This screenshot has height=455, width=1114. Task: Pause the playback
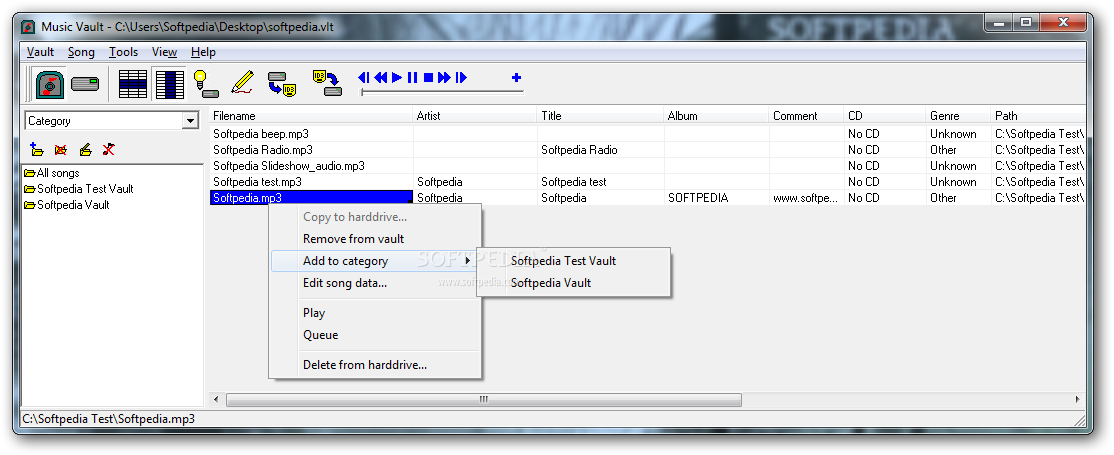click(x=413, y=77)
